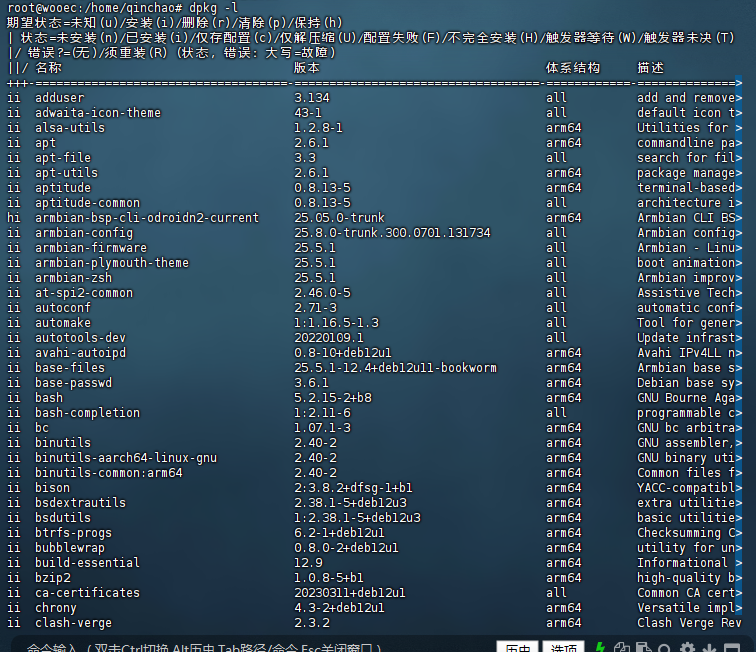Select package name binutils-common:arm64
756x652 pixels.
(108, 473)
